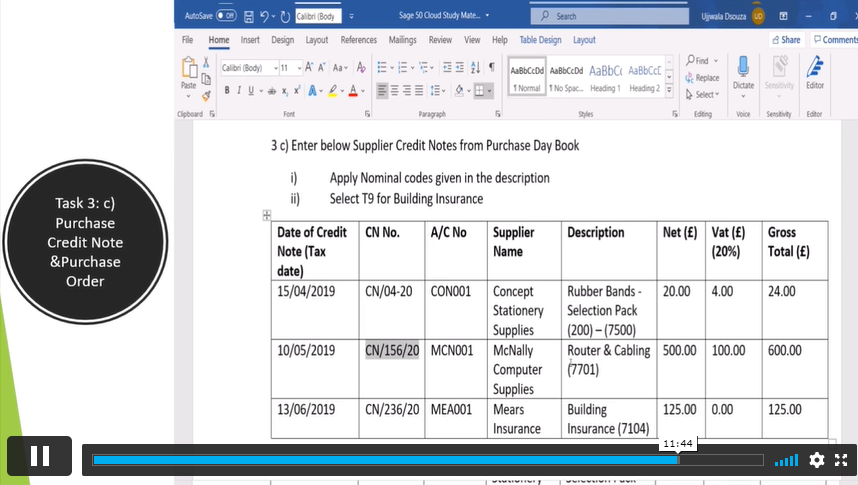The height and width of the screenshot is (485, 858).
Task: Open video settings gear
Action: pos(816,460)
